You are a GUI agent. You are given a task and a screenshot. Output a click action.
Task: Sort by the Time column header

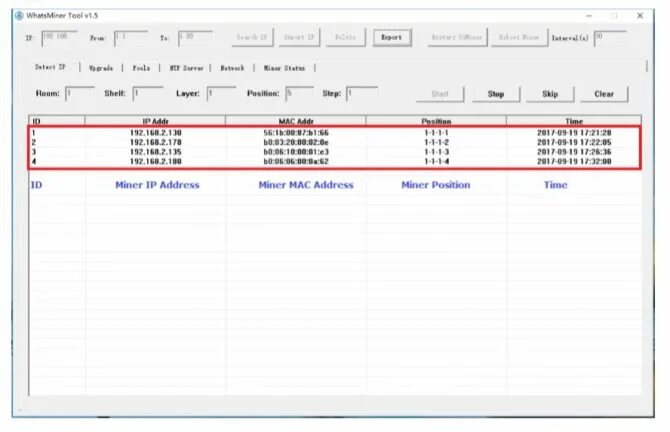click(x=574, y=121)
